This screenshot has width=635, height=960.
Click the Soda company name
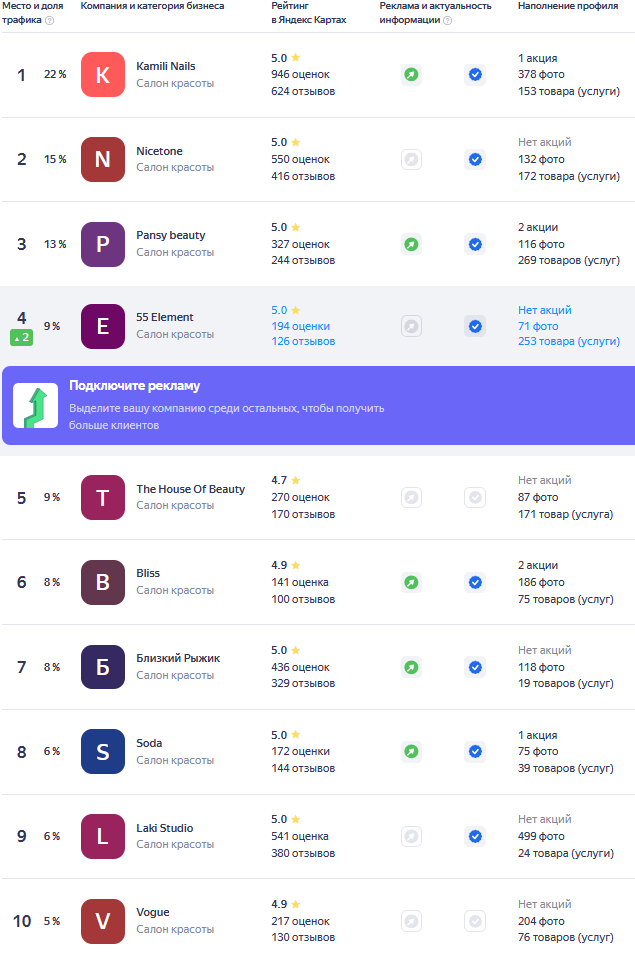[x=149, y=743]
